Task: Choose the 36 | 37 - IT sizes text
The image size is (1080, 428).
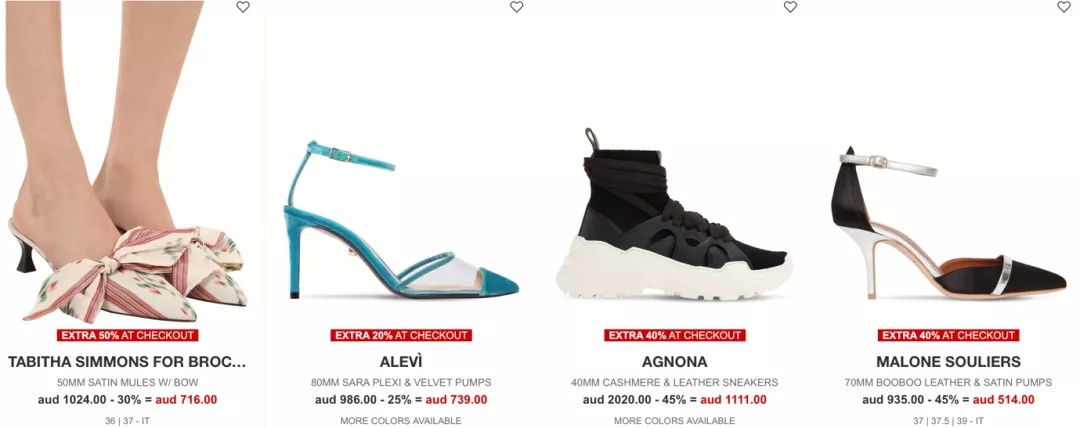Action: [x=127, y=420]
